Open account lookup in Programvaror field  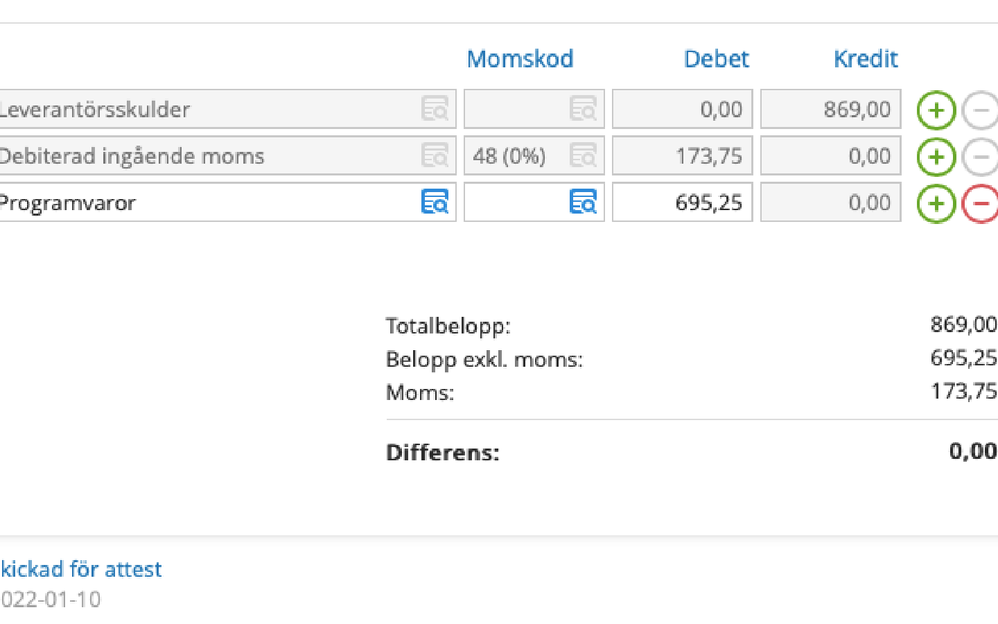[435, 203]
